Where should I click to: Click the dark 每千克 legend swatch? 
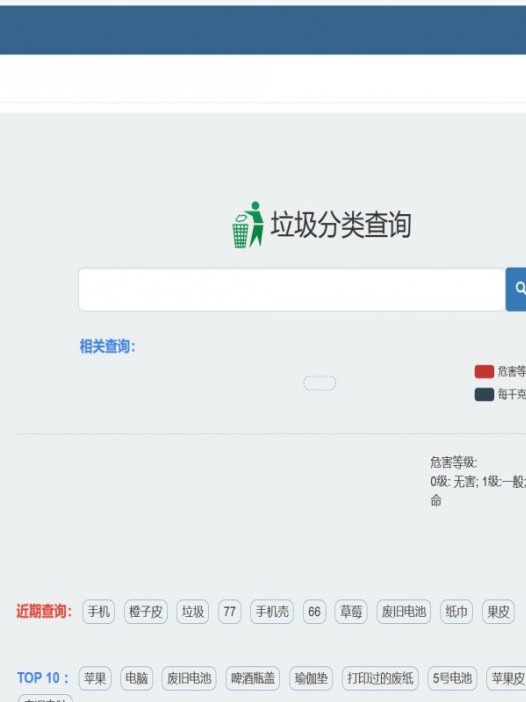click(x=484, y=394)
